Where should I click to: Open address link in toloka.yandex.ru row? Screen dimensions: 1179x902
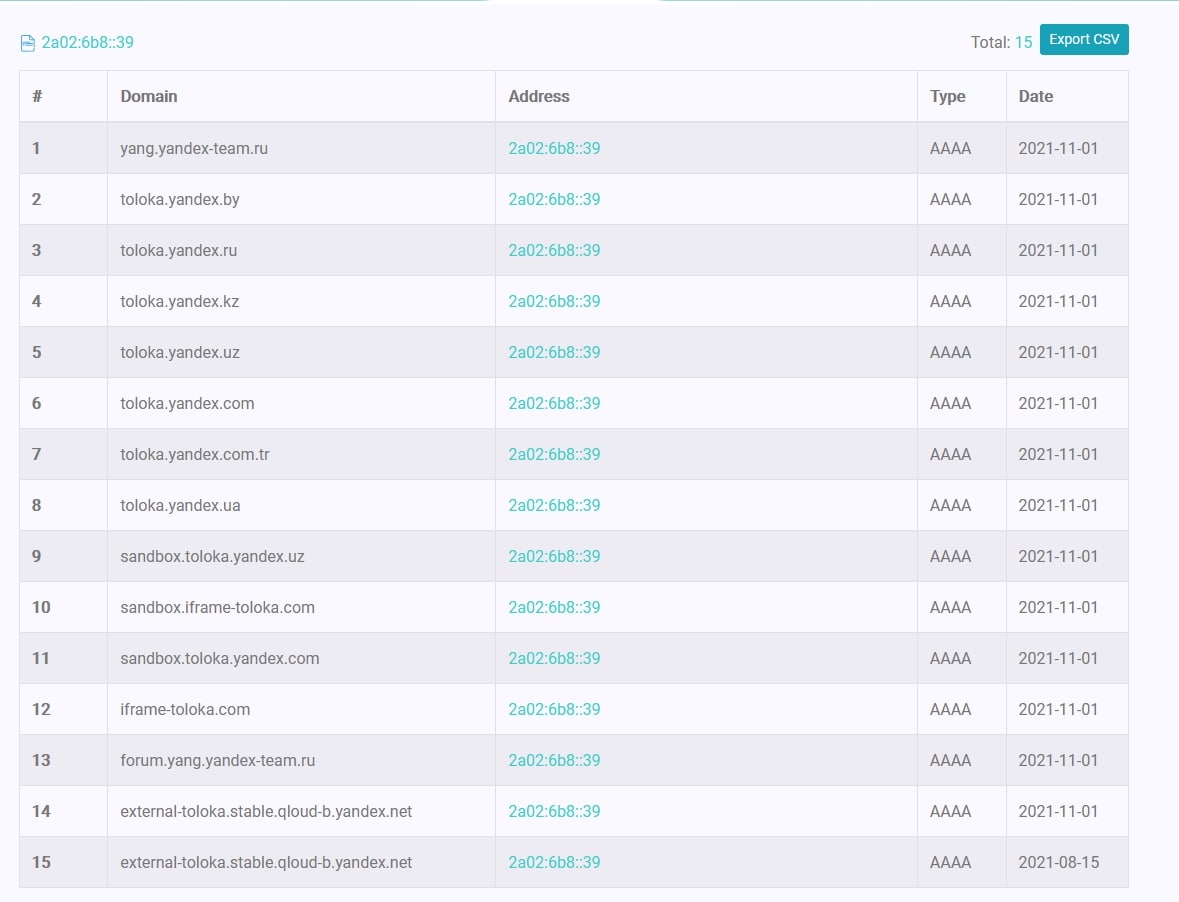coord(554,250)
